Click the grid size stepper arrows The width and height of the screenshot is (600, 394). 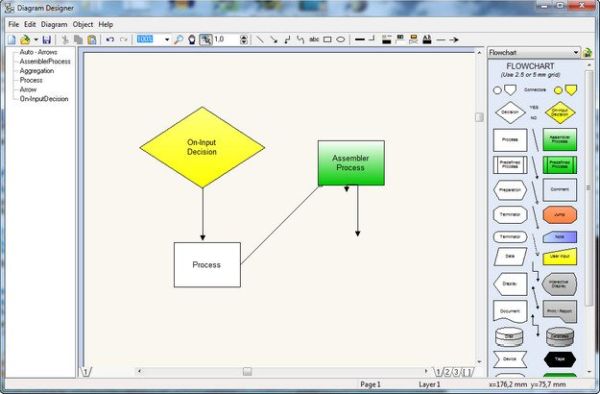[x=244, y=39]
